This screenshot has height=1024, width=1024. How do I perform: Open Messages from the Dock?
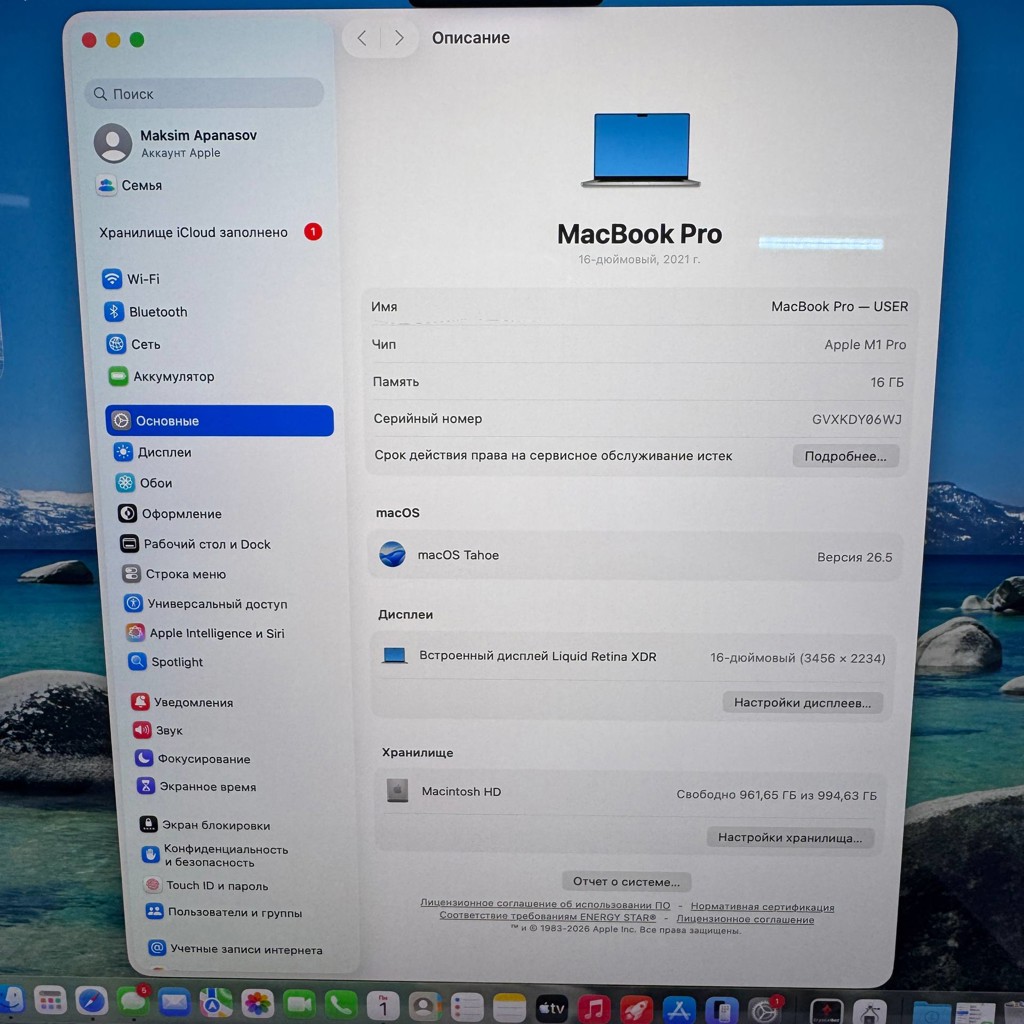point(133,1002)
